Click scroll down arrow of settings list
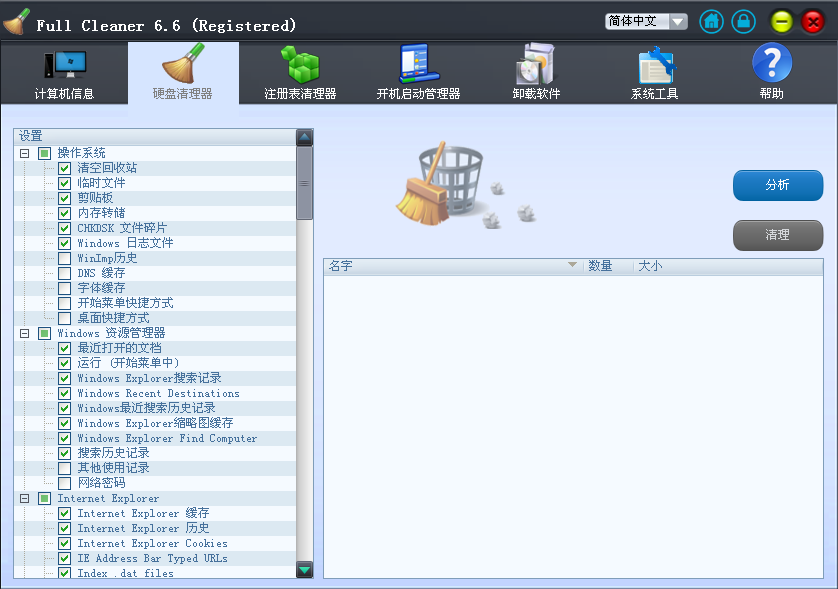Viewport: 838px width, 589px height. [x=305, y=570]
